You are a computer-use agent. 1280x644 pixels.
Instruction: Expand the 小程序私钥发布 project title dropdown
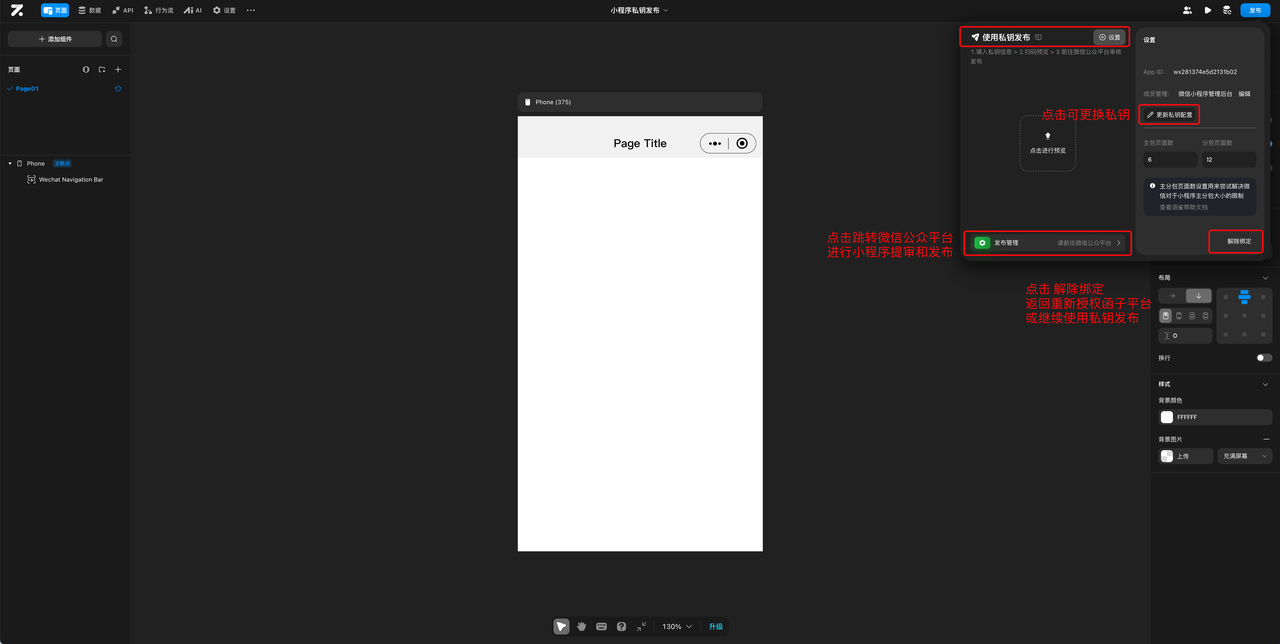pos(640,10)
